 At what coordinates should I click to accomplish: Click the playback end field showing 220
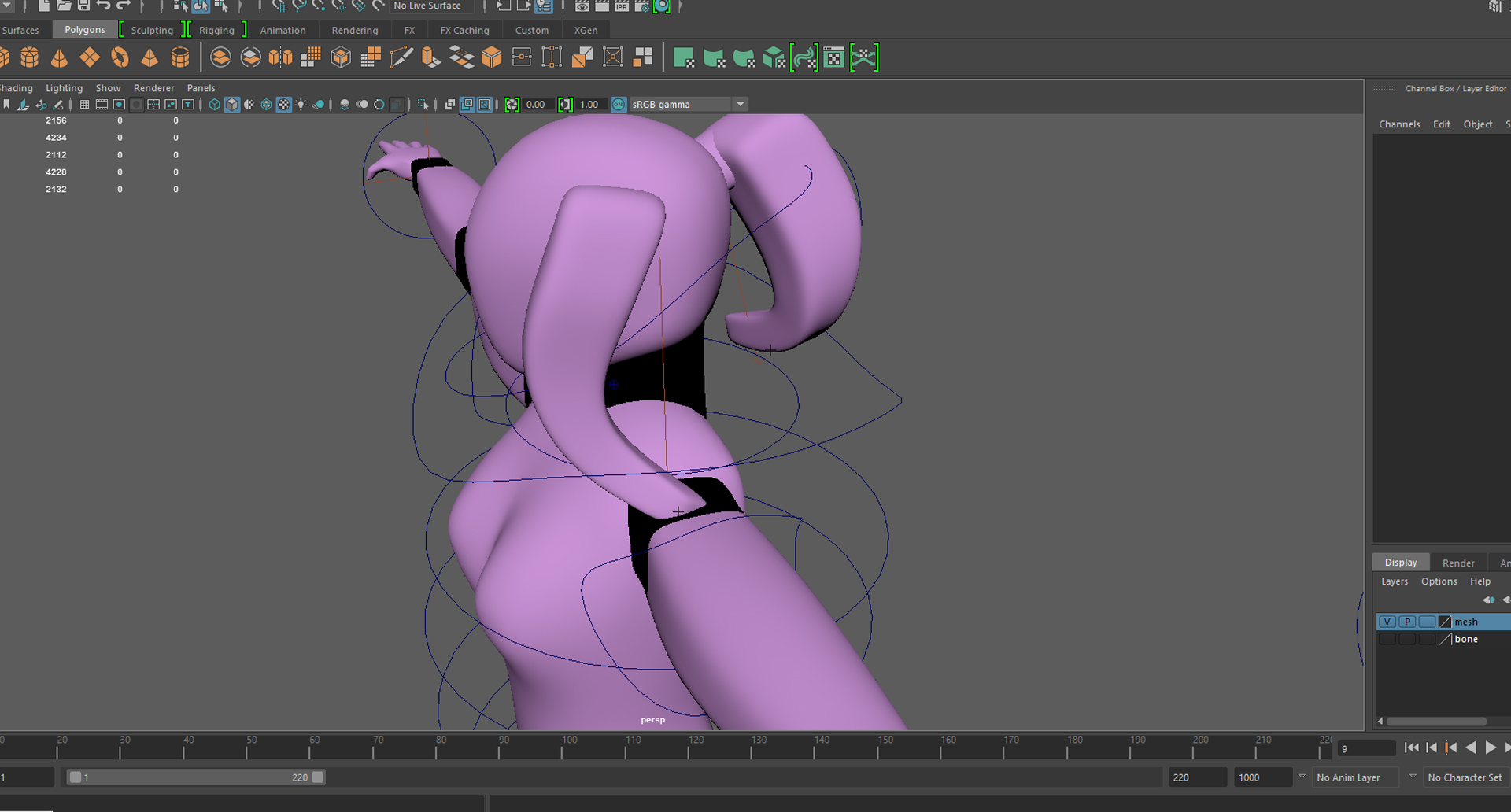(1198, 777)
